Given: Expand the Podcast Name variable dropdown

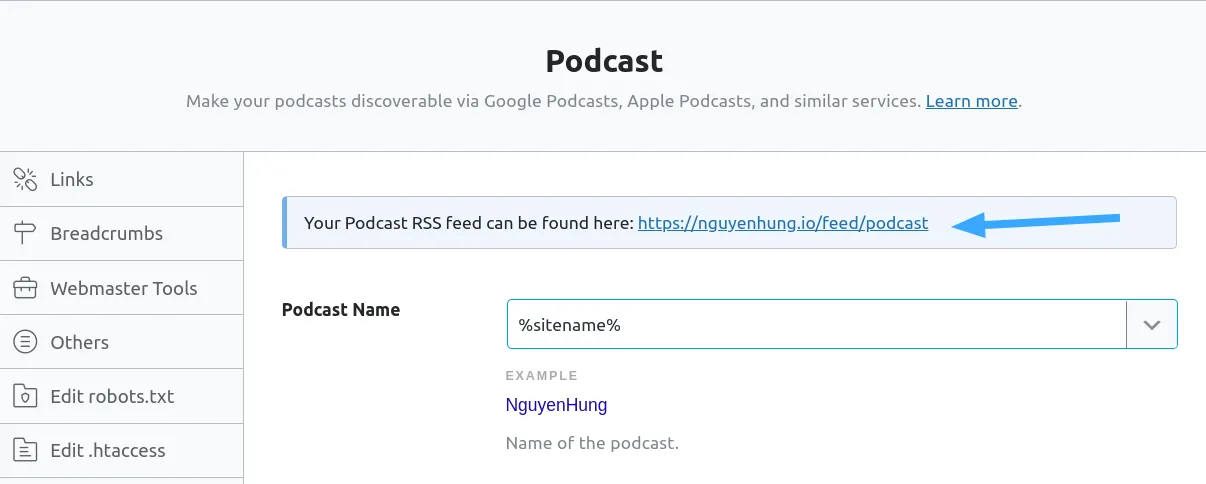Looking at the screenshot, I should [x=1152, y=324].
